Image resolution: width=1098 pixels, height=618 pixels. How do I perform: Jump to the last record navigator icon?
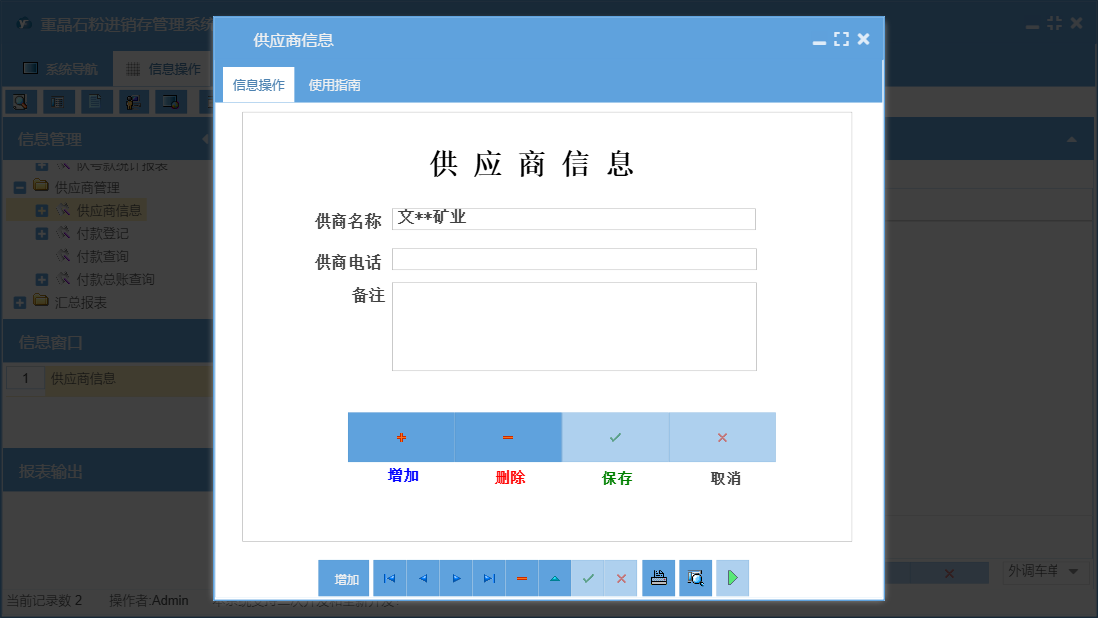coord(488,578)
